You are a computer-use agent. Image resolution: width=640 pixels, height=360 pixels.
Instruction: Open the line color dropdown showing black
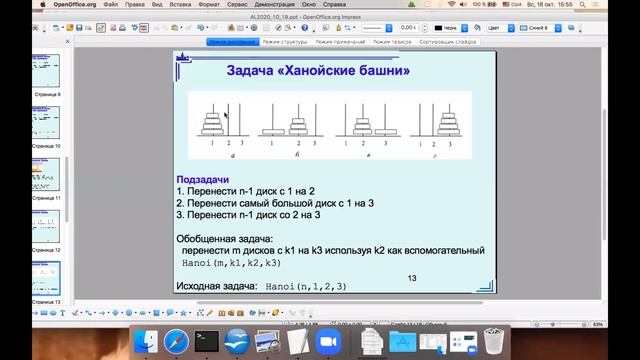coord(464,28)
